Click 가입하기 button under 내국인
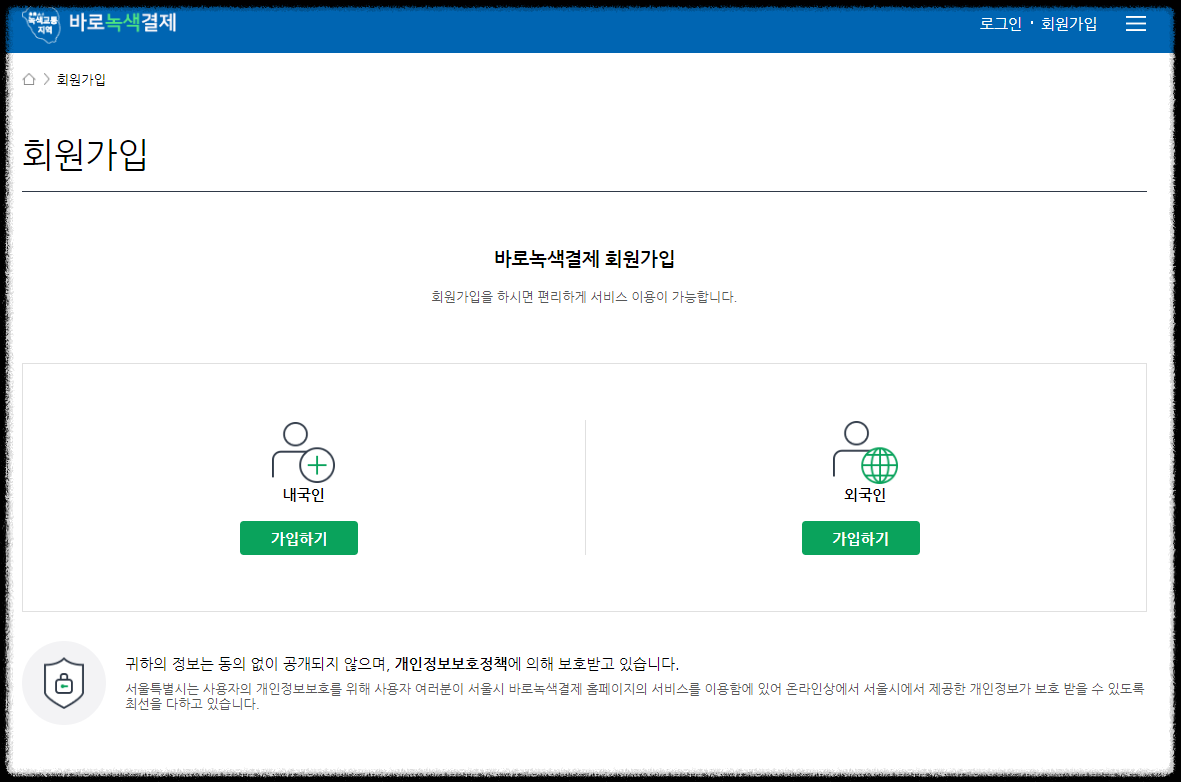 299,538
